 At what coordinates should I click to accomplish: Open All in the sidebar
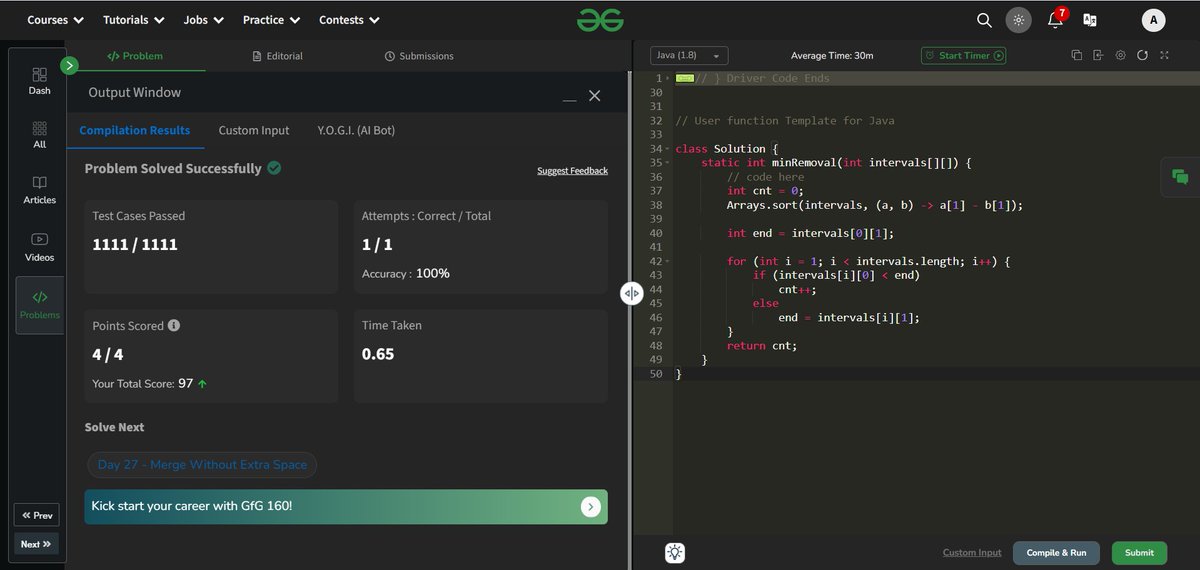pyautogui.click(x=40, y=135)
